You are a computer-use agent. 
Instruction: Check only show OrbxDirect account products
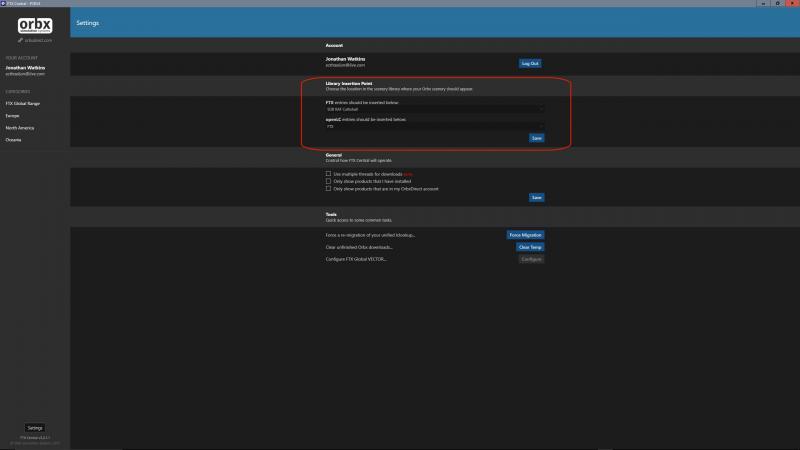tap(328, 189)
